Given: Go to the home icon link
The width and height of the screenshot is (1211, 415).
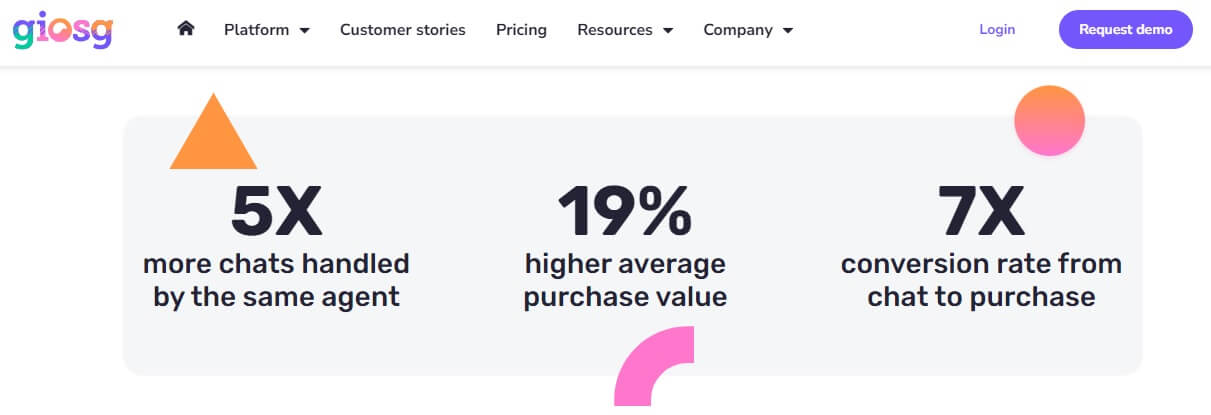Looking at the screenshot, I should [185, 29].
